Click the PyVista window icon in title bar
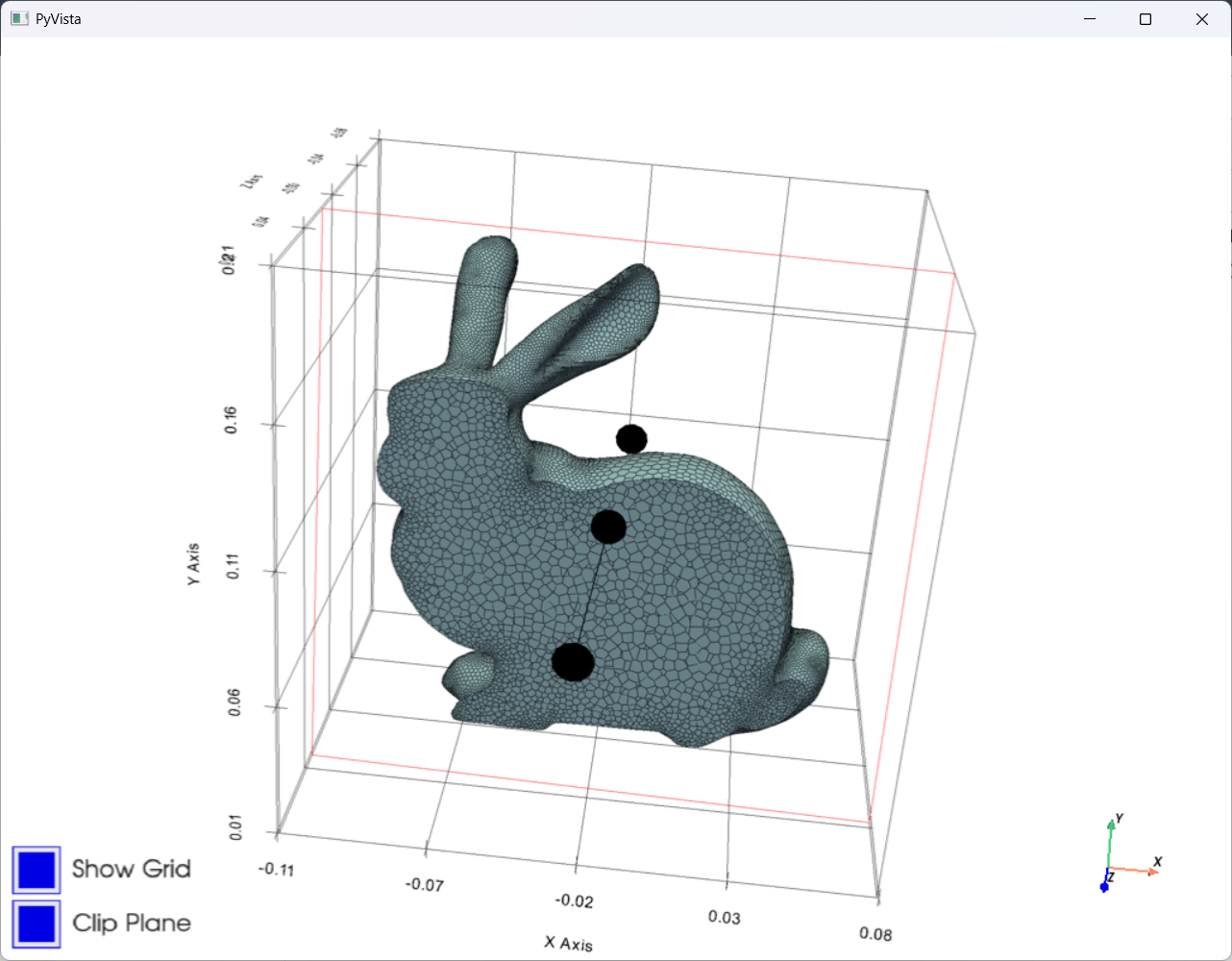The width and height of the screenshot is (1232, 961). click(x=19, y=19)
